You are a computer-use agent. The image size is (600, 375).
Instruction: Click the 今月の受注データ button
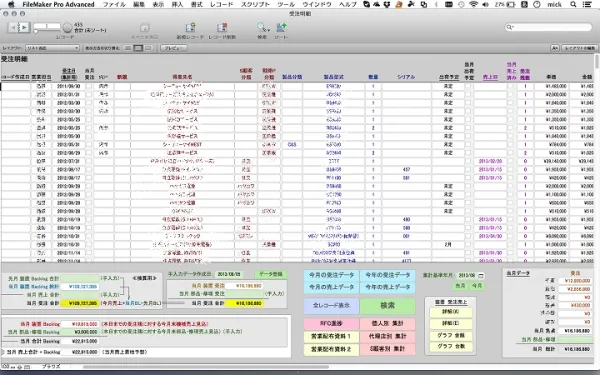[331, 275]
